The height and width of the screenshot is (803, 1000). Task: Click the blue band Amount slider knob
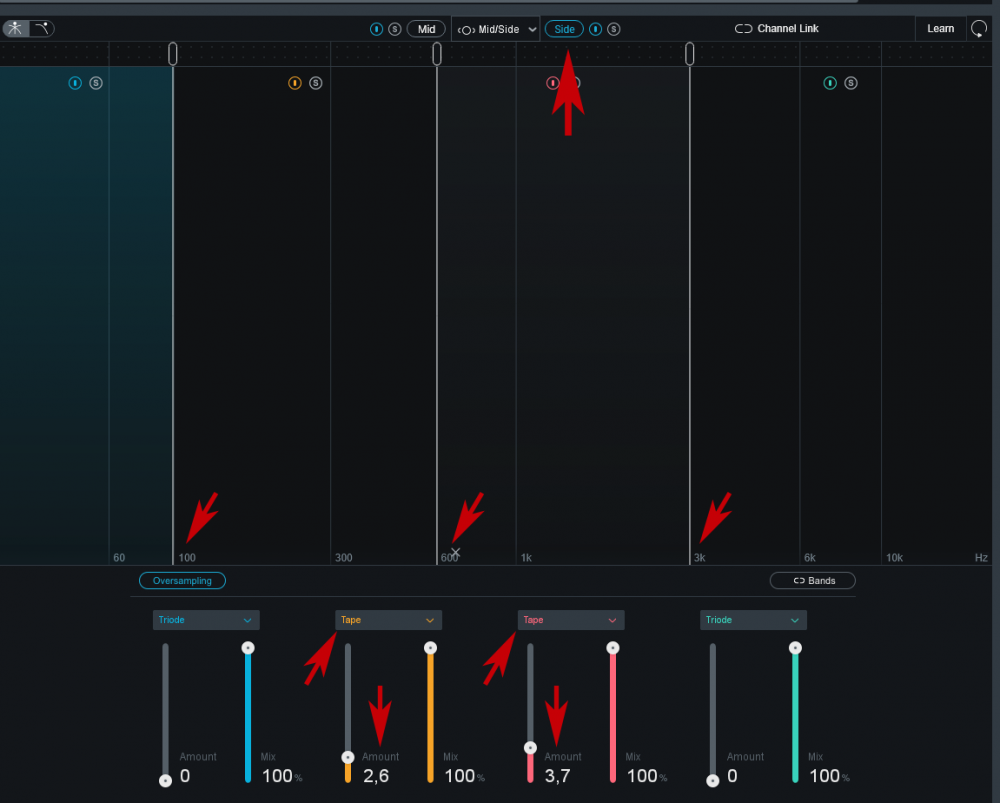click(165, 781)
